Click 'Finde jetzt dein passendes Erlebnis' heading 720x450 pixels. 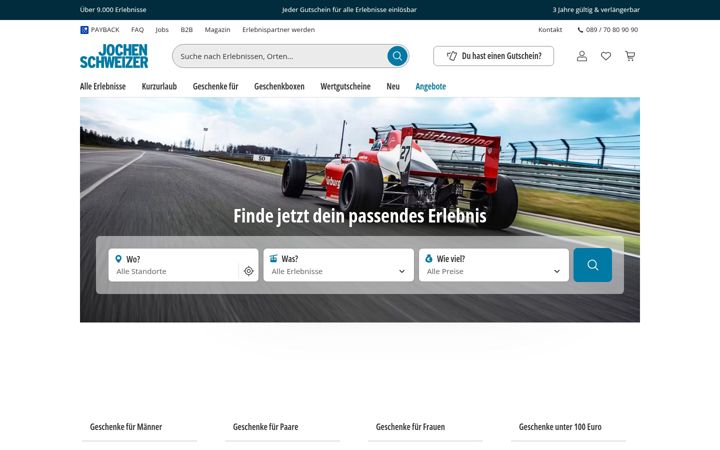[360, 216]
